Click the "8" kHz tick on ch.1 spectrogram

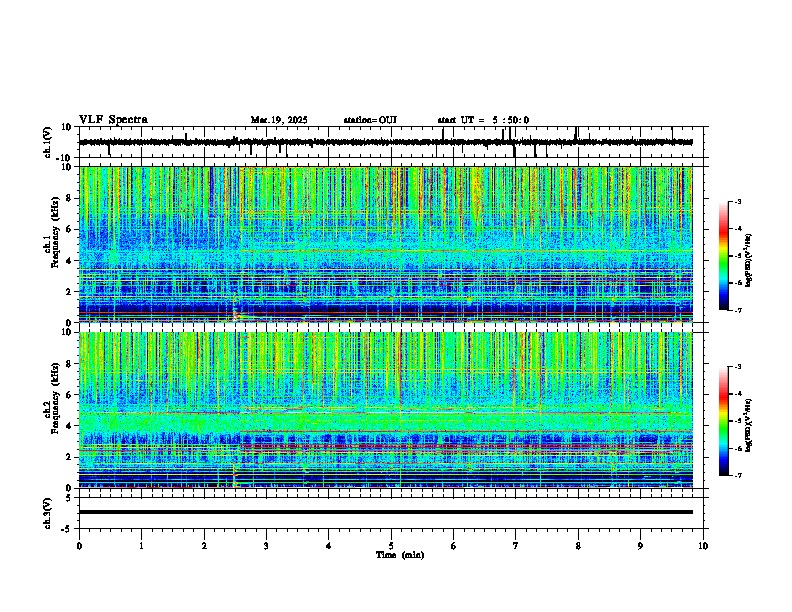(x=70, y=198)
